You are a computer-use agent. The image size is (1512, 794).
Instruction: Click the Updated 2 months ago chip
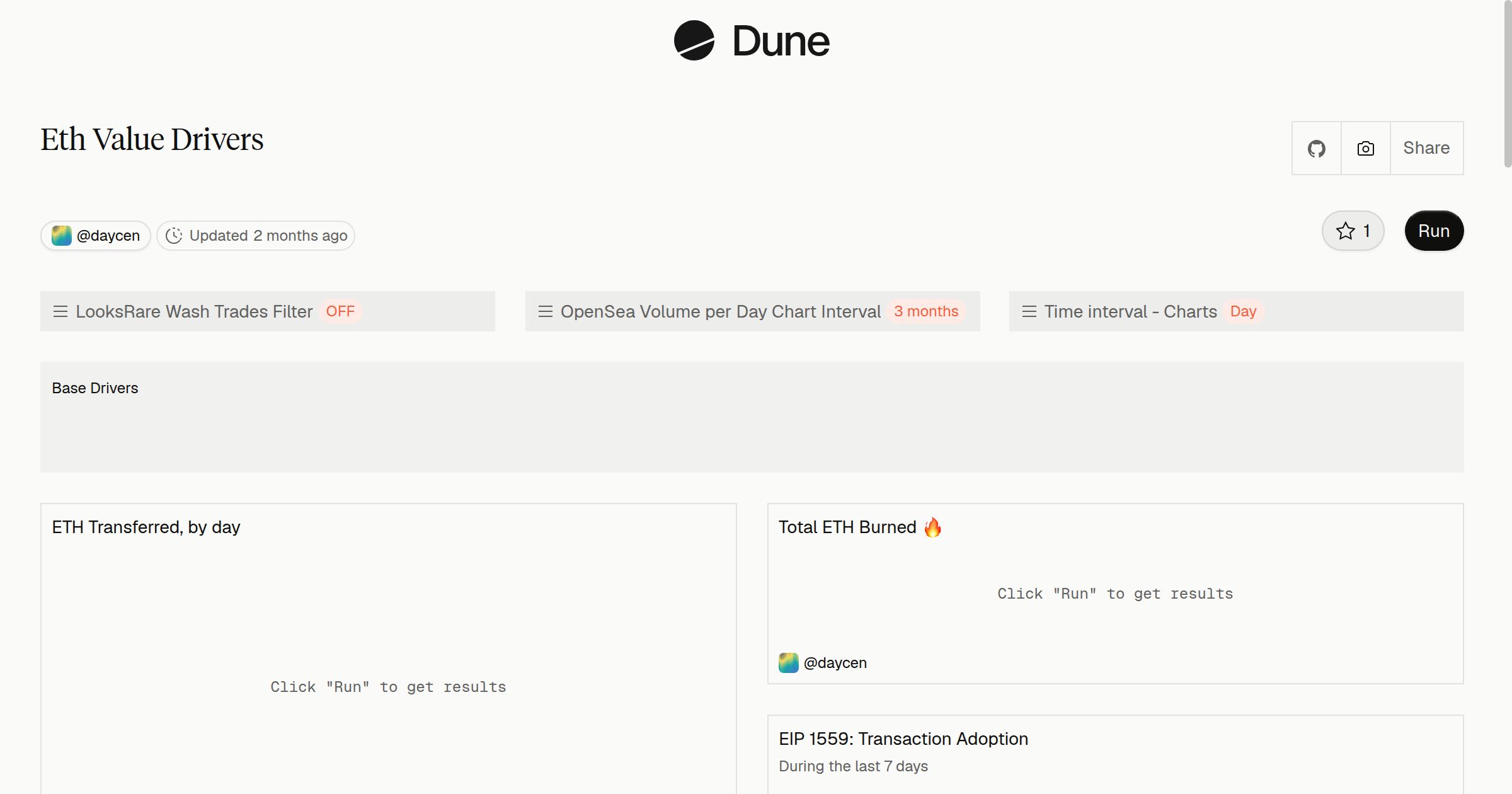(x=256, y=236)
